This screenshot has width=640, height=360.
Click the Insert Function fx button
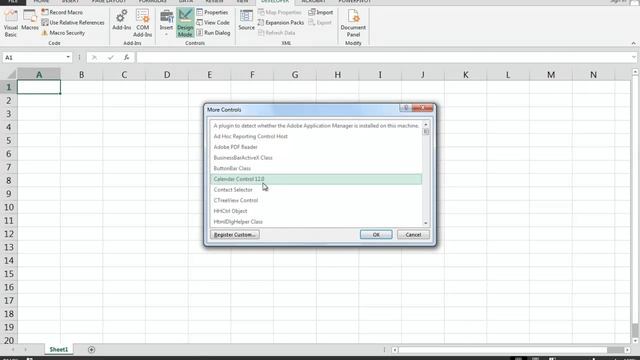click(x=127, y=57)
